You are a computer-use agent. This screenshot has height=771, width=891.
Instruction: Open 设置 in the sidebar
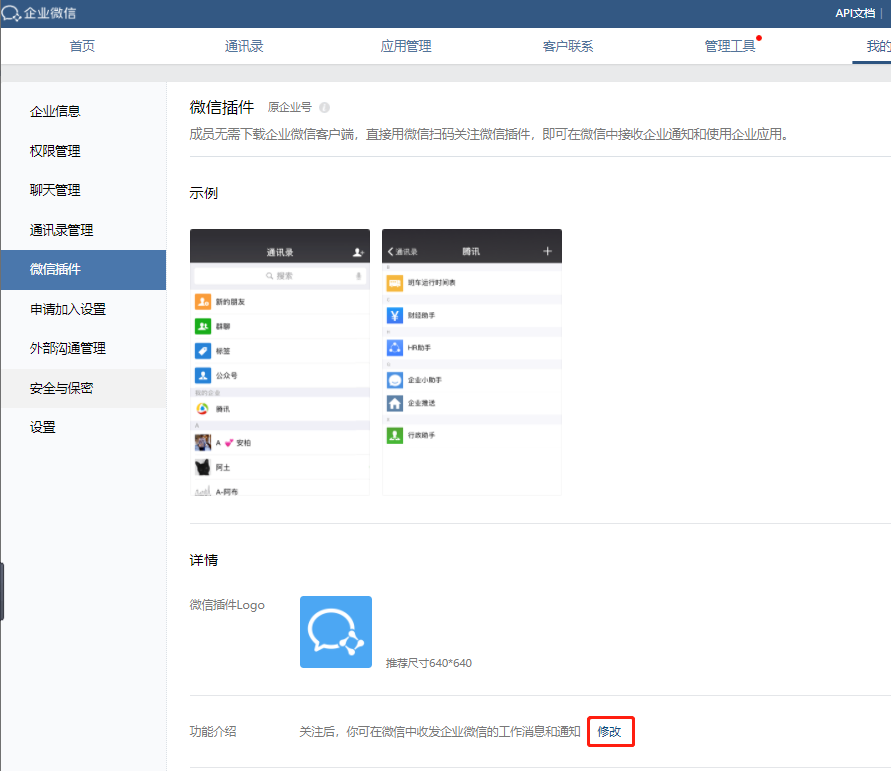(x=83, y=427)
